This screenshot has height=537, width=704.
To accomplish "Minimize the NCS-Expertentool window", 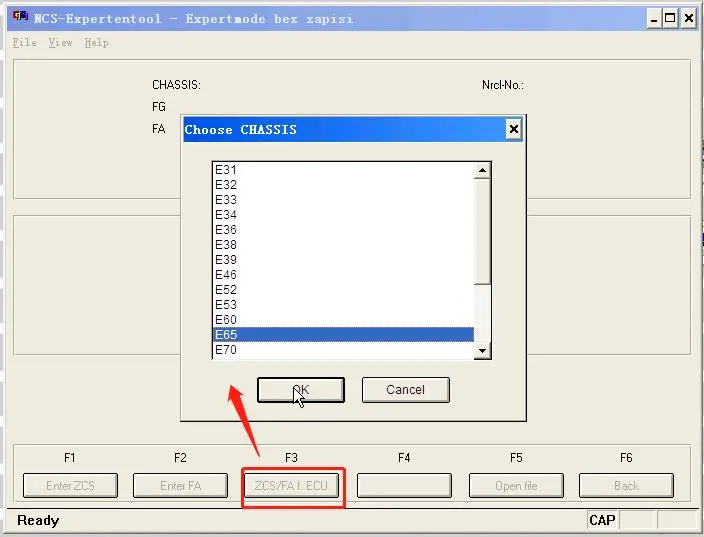I will (654, 19).
